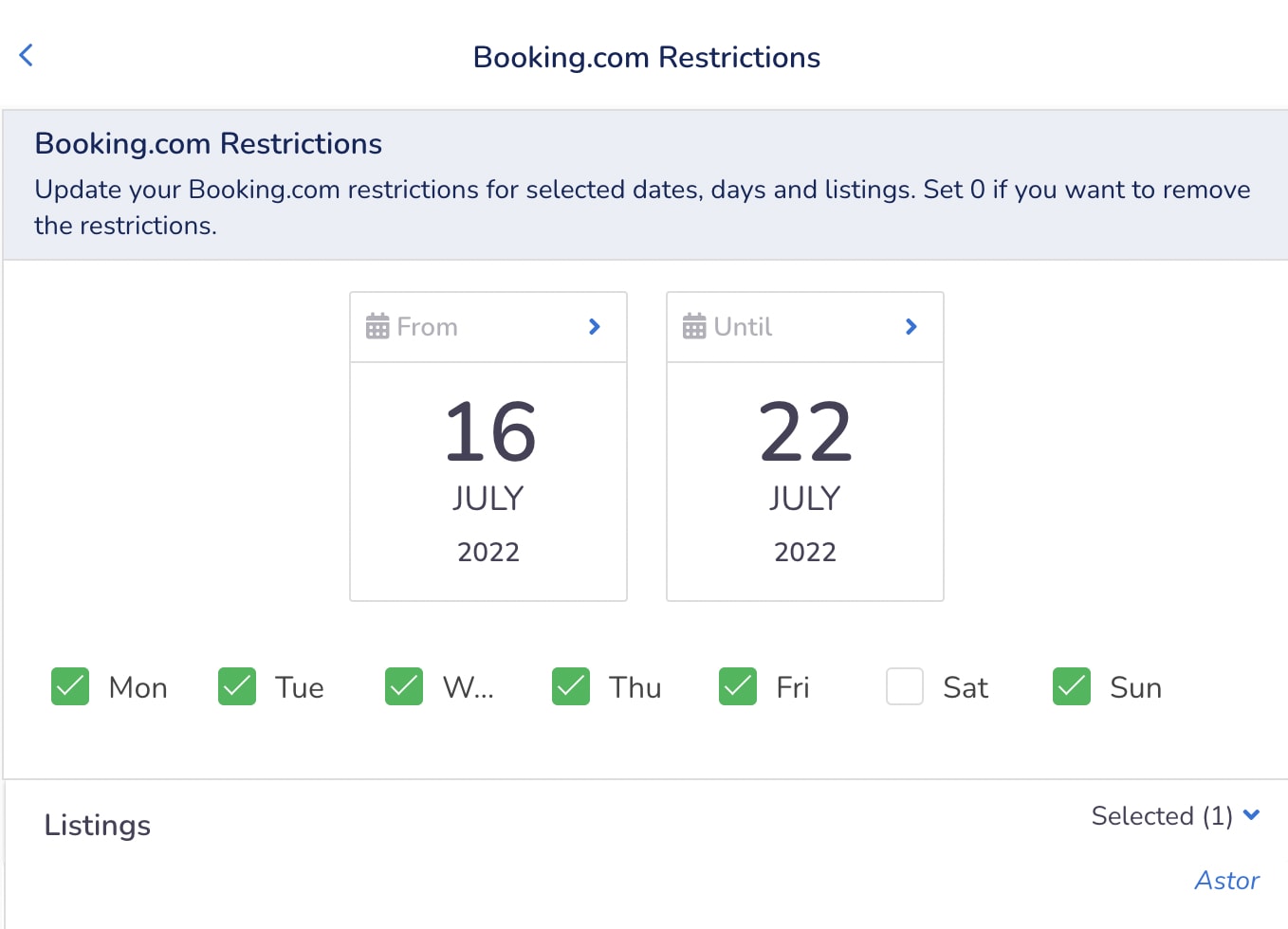Uncheck the W... (Wednesday) checkbox
This screenshot has width=1288, height=929.
coord(404,686)
